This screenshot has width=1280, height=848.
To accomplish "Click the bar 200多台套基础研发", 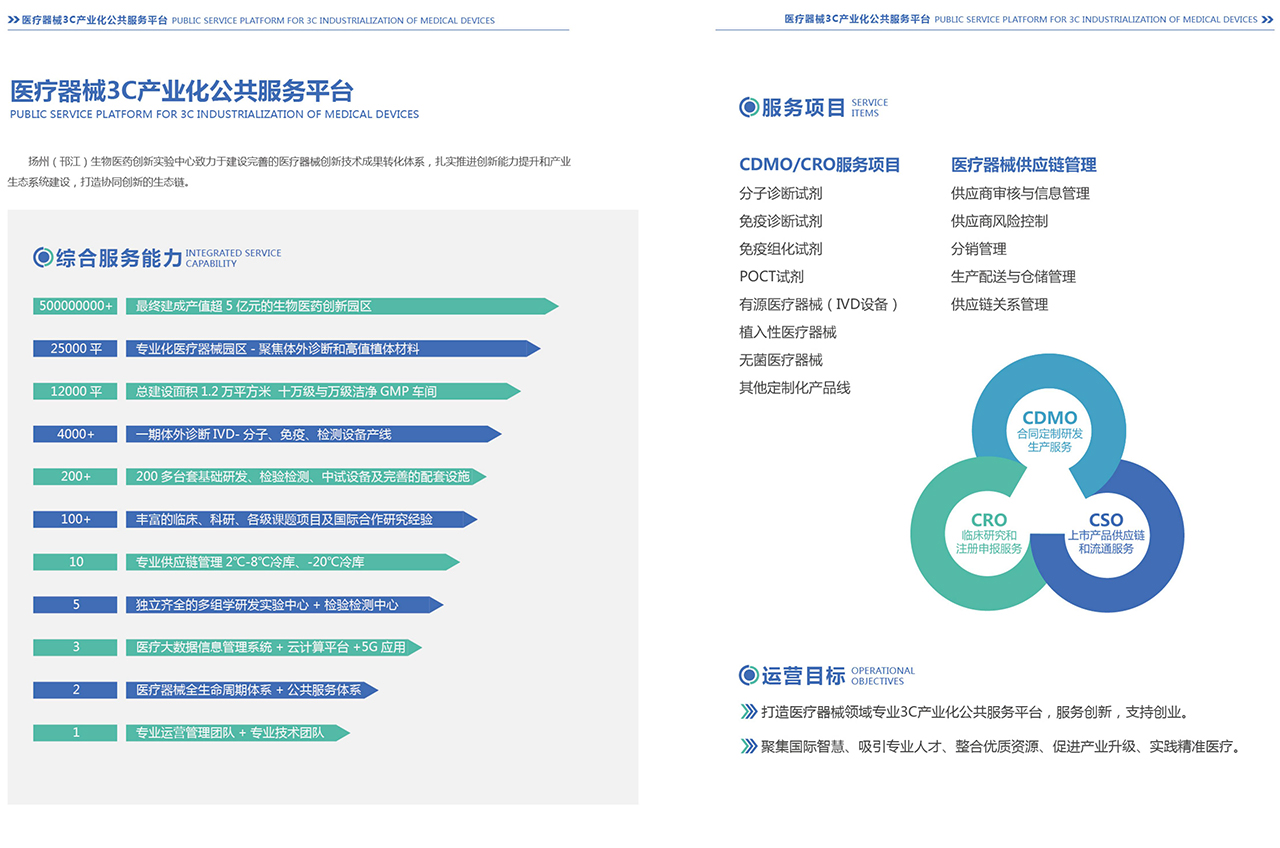I will (306, 477).
